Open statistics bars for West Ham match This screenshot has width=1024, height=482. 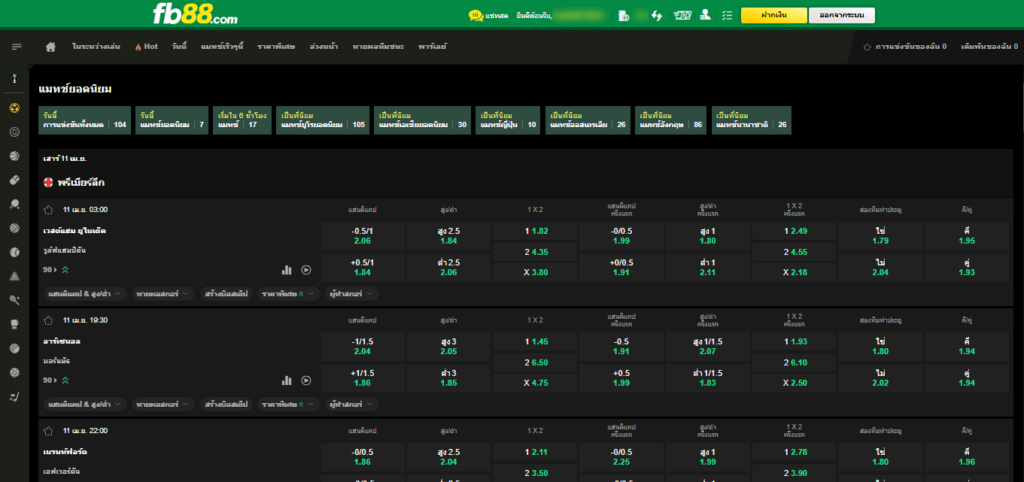[x=286, y=270]
